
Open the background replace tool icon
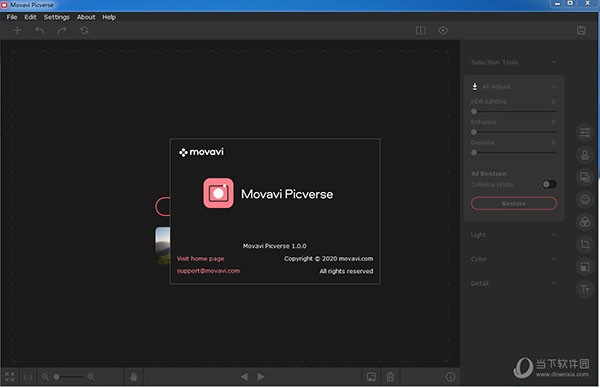(585, 177)
